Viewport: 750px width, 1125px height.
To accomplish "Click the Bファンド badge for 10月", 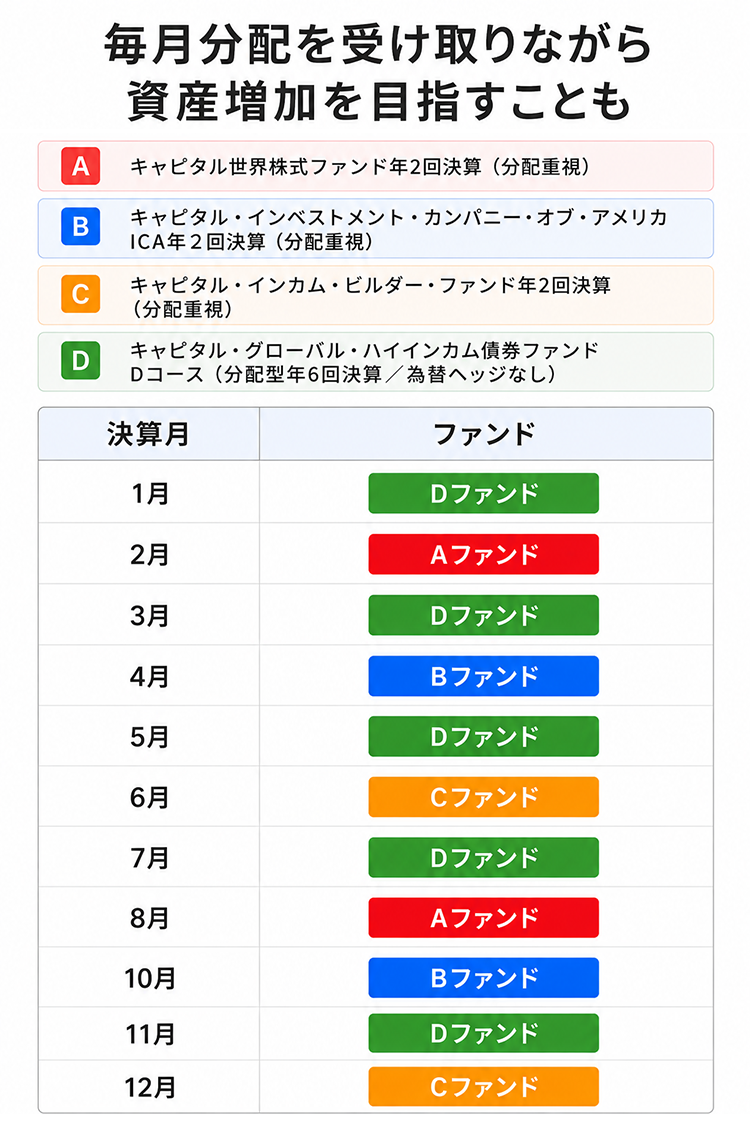I will click(x=484, y=977).
